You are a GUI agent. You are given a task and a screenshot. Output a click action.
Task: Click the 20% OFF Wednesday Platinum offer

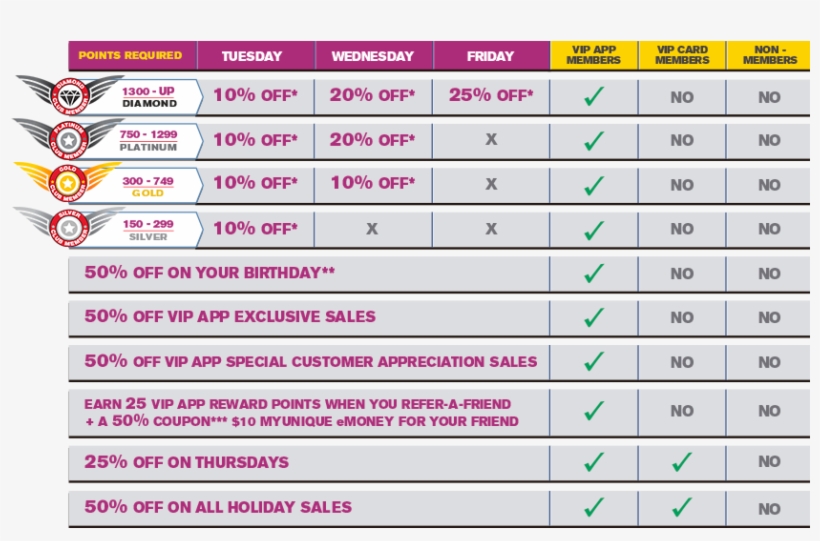pyautogui.click(x=372, y=140)
